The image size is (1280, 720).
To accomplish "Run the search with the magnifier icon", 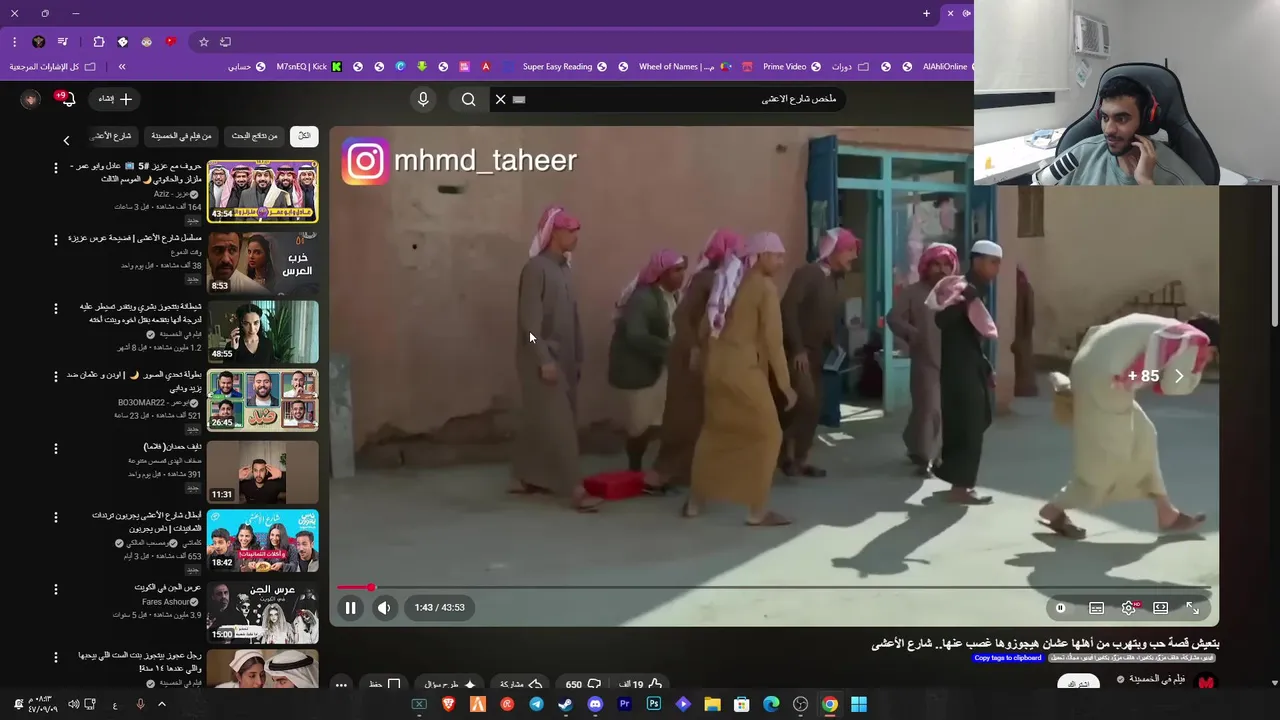I will point(468,99).
